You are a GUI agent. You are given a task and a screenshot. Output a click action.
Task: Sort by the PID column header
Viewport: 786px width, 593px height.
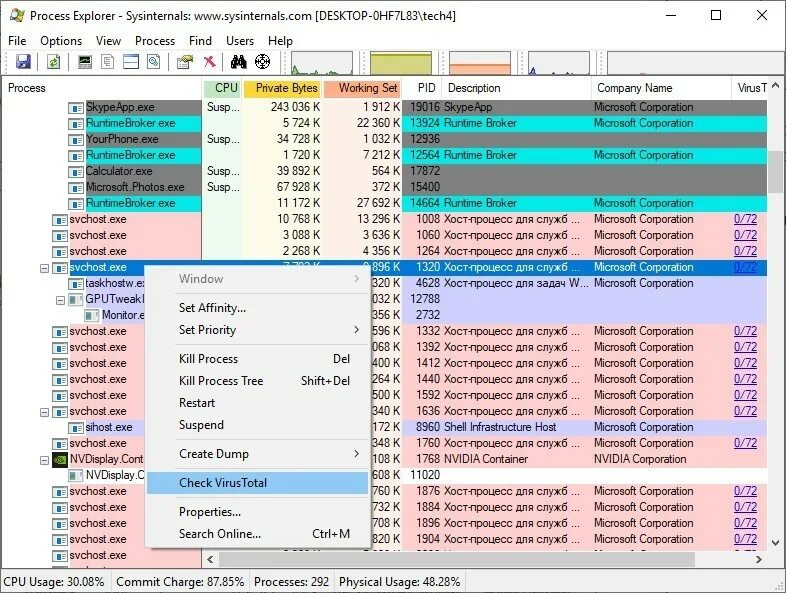pos(422,88)
